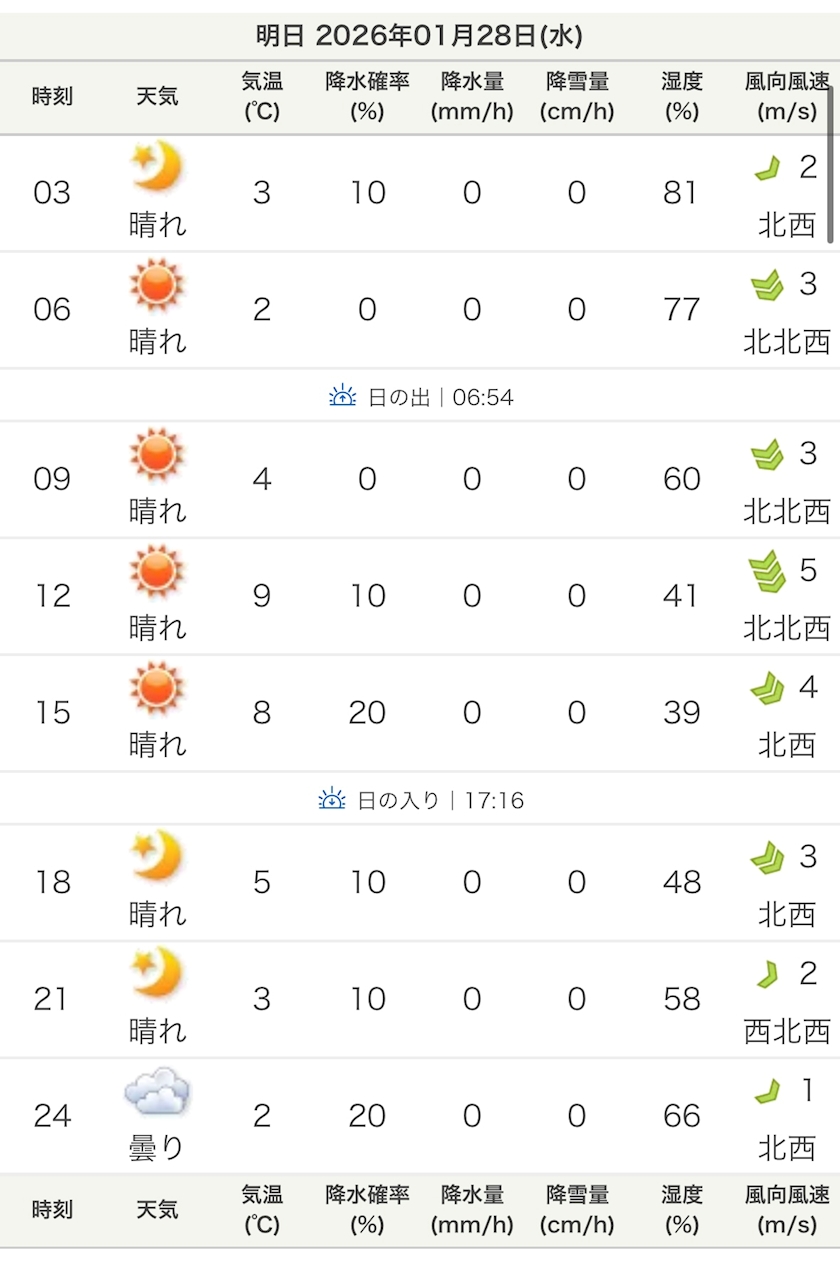
Task: Click the 風向風速 column header at top
Action: point(787,96)
